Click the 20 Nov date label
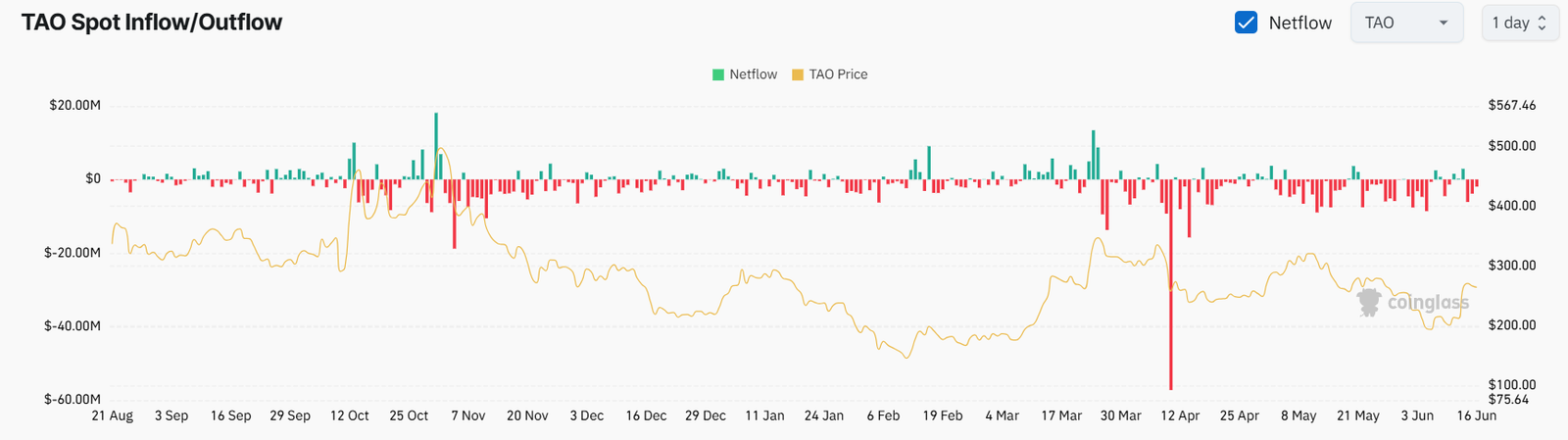Viewport: 1568px width, 440px height. click(x=527, y=416)
